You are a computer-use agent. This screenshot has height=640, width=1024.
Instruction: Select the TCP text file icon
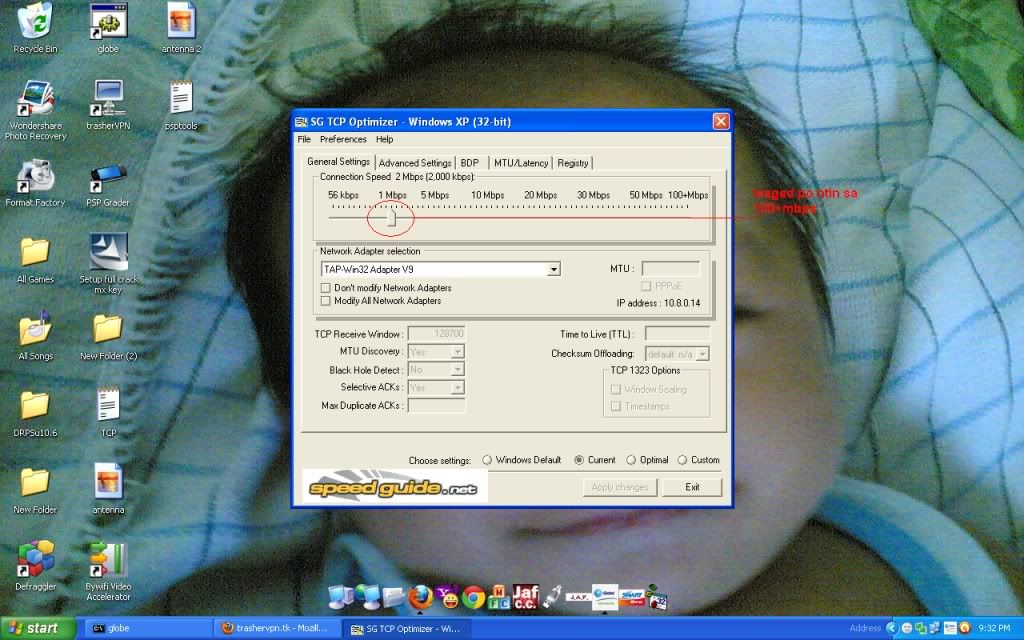pos(108,413)
